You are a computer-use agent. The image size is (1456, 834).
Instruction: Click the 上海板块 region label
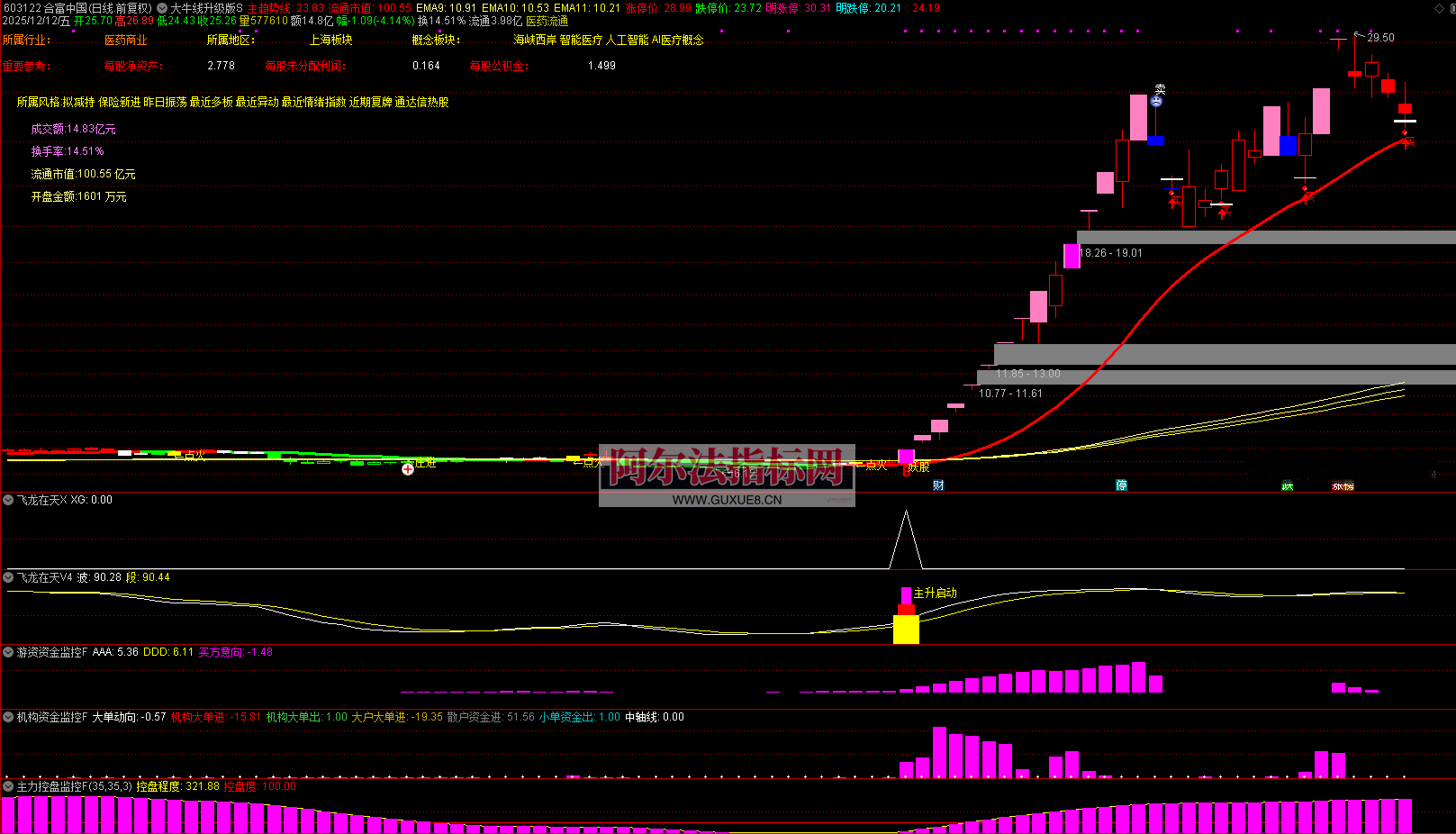coord(330,40)
